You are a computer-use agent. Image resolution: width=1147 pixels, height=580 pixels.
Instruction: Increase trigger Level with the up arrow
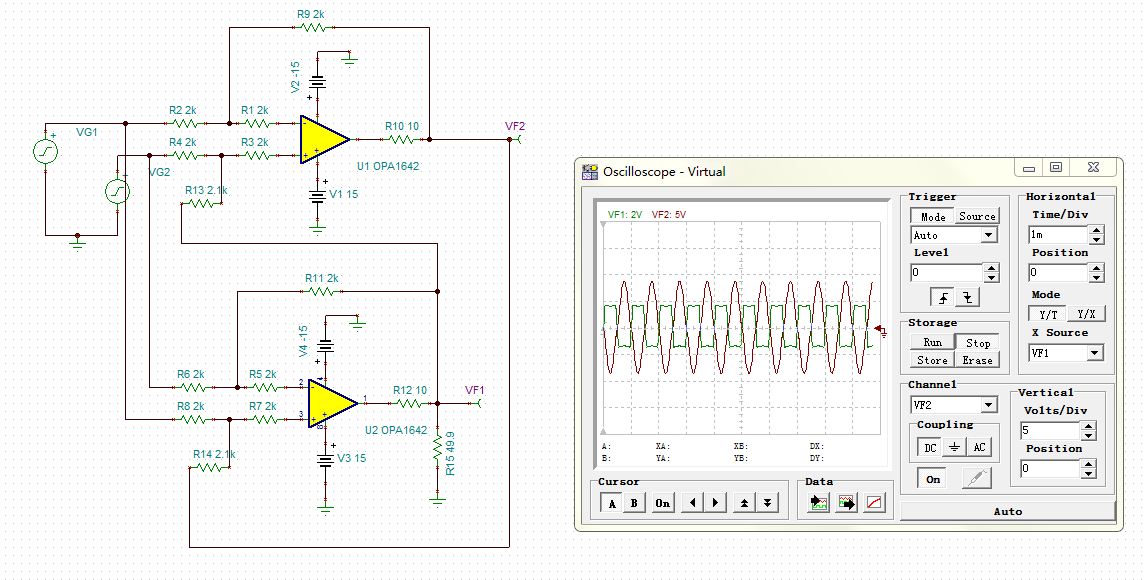point(991,268)
